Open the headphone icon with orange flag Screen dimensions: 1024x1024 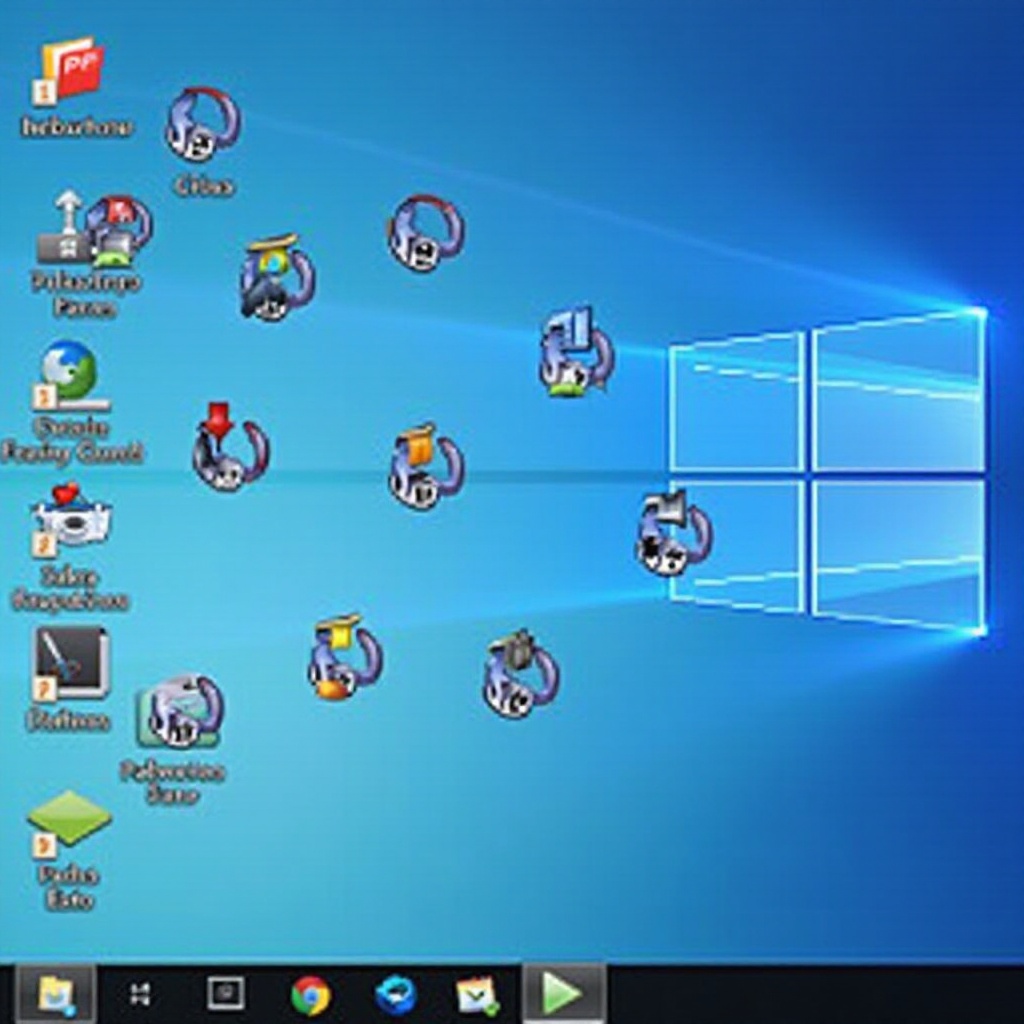point(426,467)
